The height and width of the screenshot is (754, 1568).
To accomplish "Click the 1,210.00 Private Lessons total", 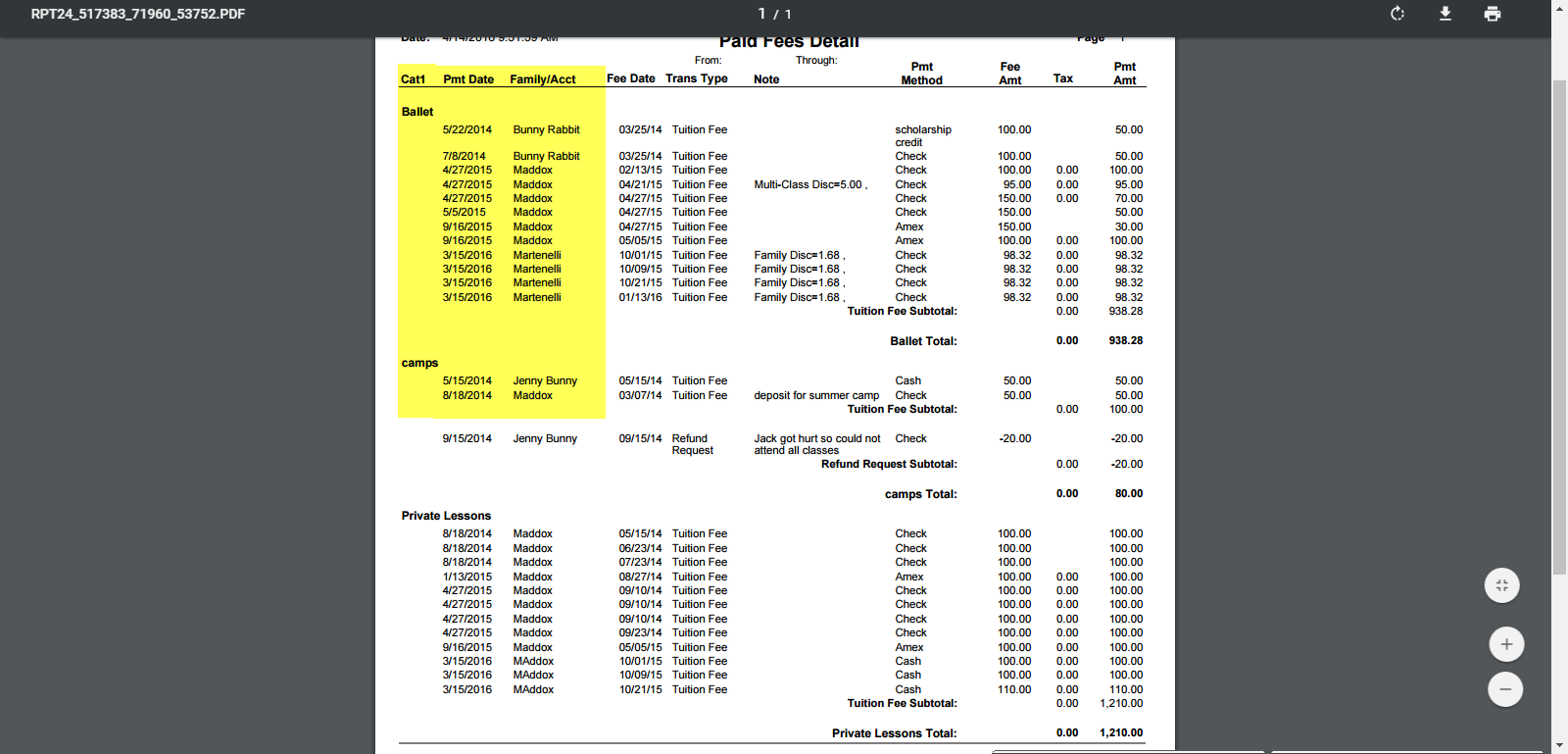I will (x=1121, y=733).
